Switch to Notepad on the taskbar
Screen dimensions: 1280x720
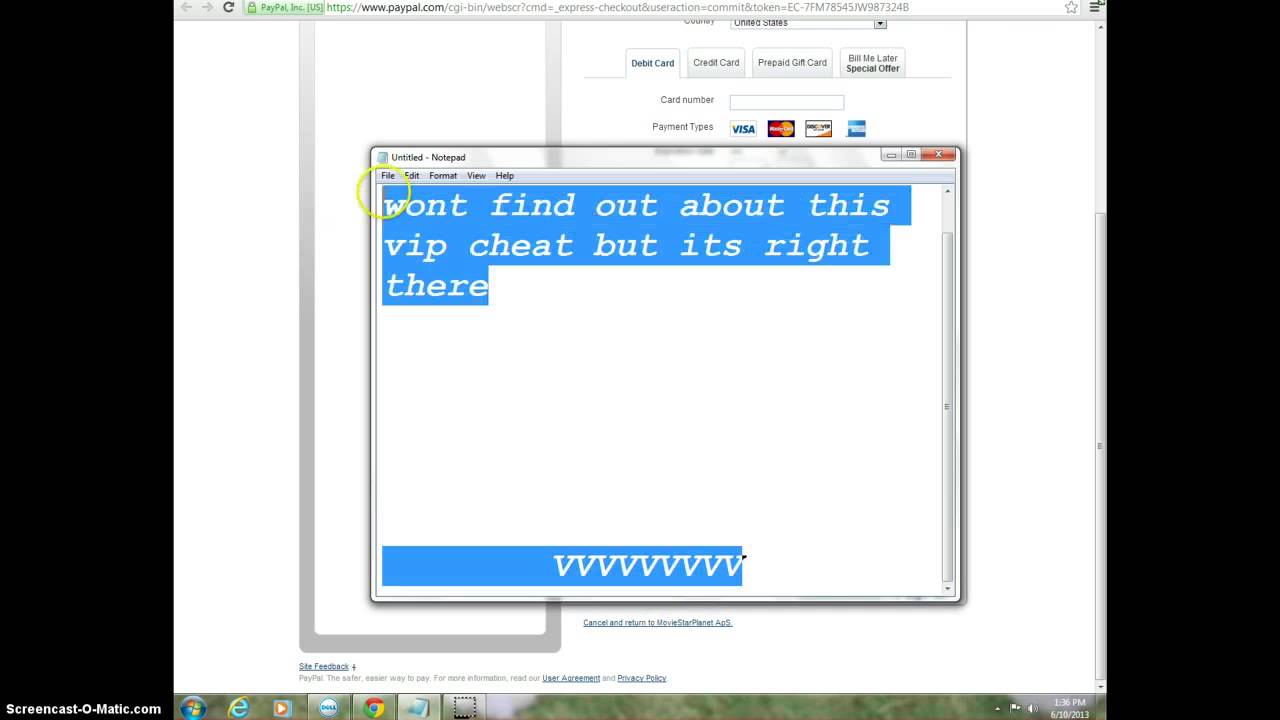[x=419, y=708]
